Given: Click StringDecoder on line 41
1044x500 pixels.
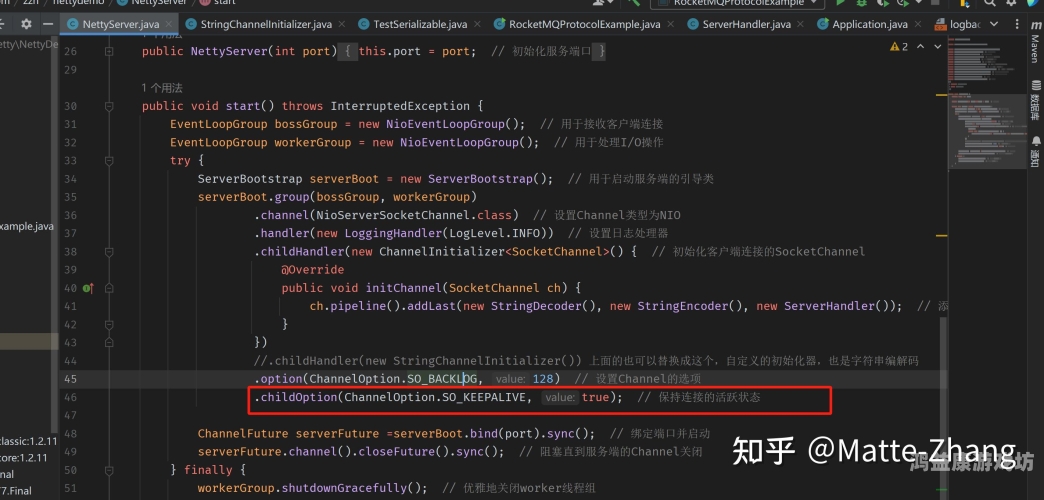Looking at the screenshot, I should point(537,306).
